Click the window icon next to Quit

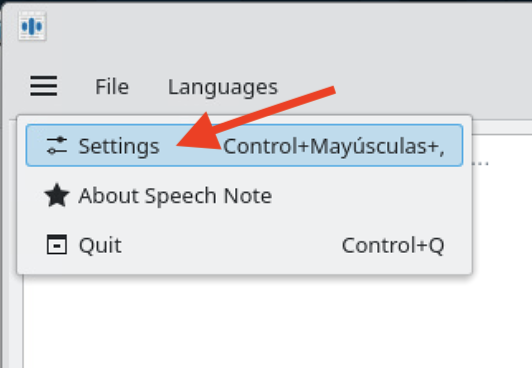(x=57, y=245)
